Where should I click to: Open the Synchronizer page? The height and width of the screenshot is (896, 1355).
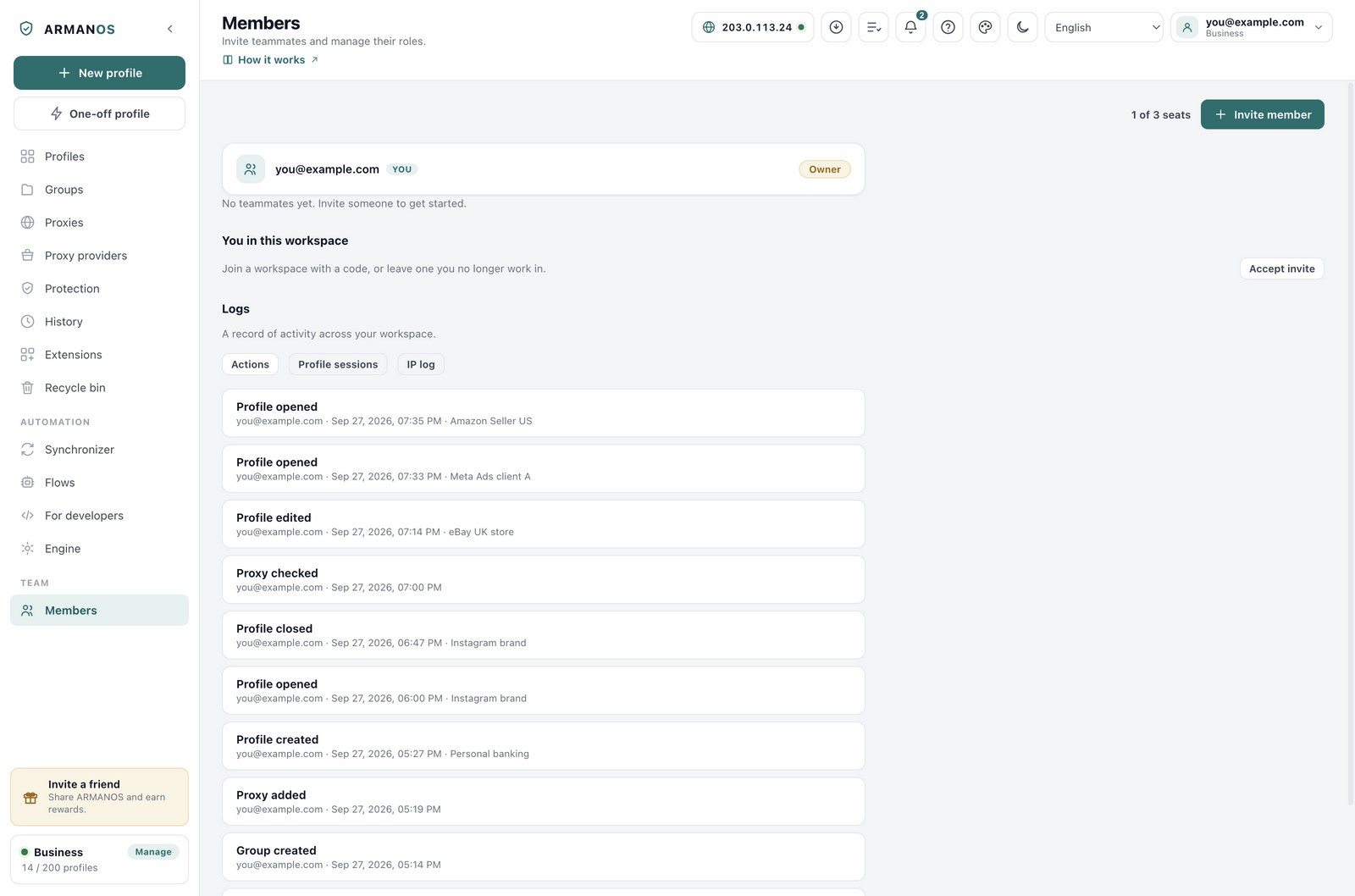99,450
